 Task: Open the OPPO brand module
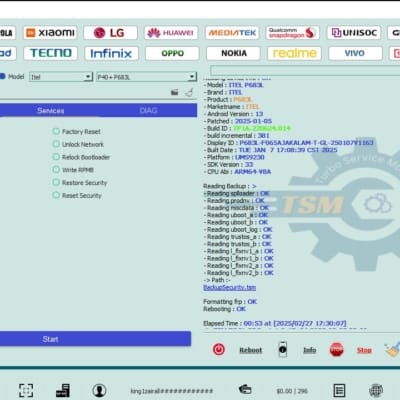click(x=172, y=53)
